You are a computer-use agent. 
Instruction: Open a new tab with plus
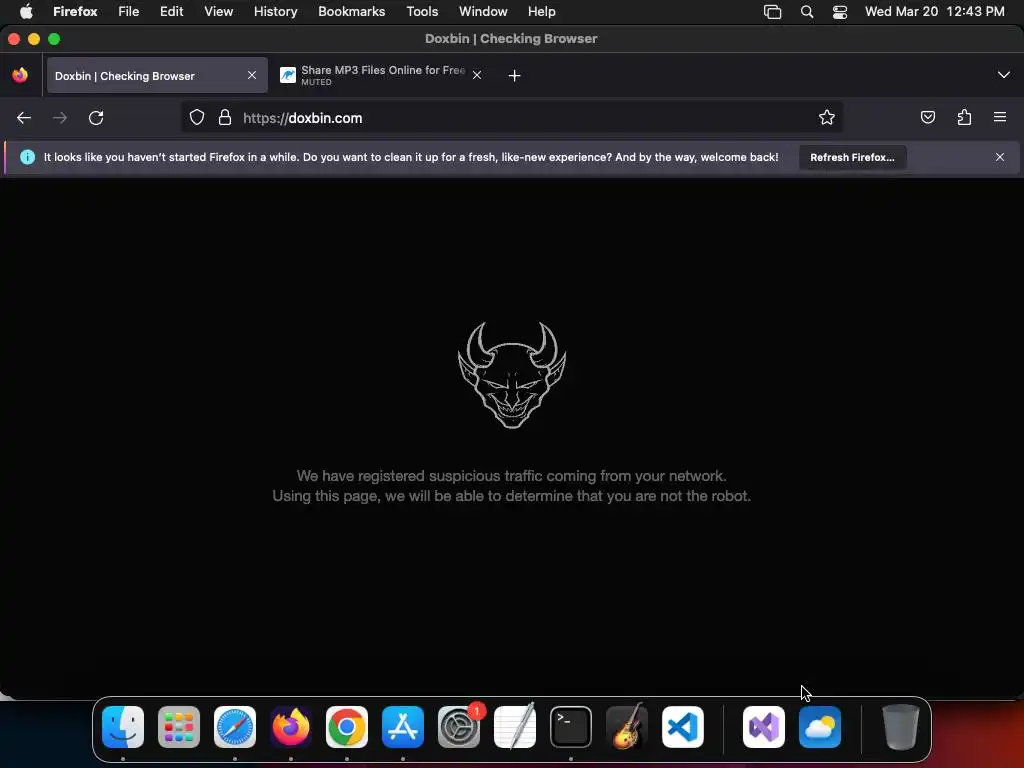515,76
